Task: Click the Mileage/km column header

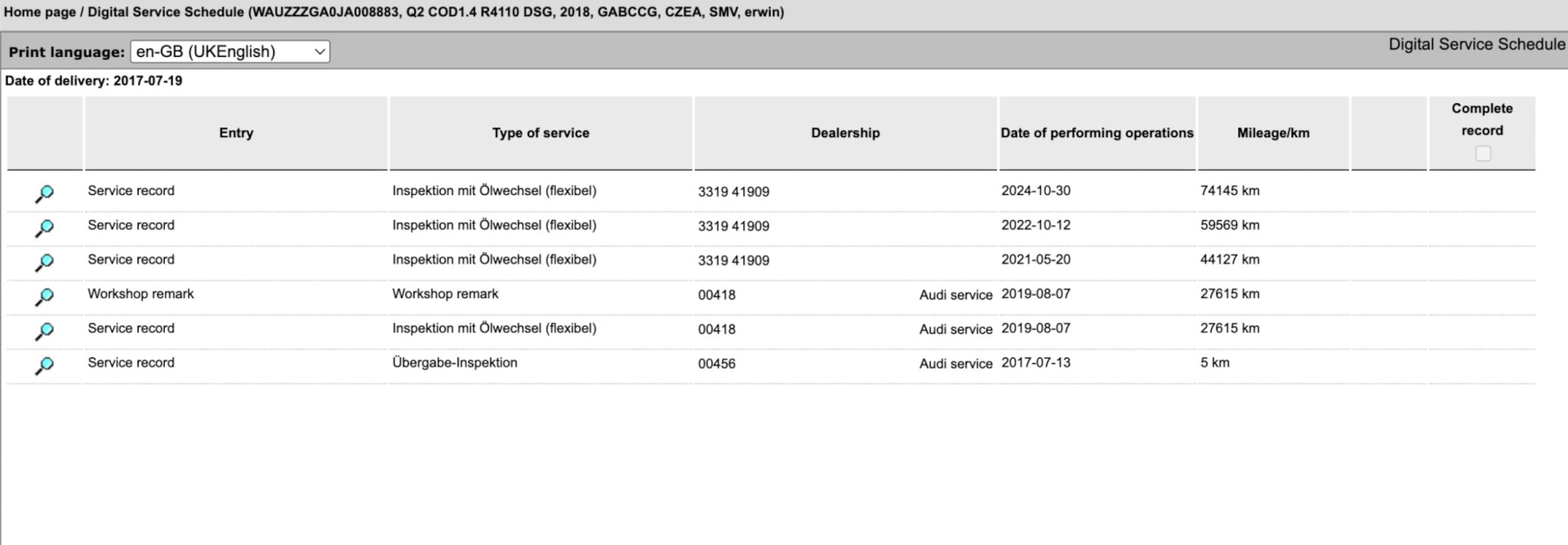Action: coord(1273,133)
